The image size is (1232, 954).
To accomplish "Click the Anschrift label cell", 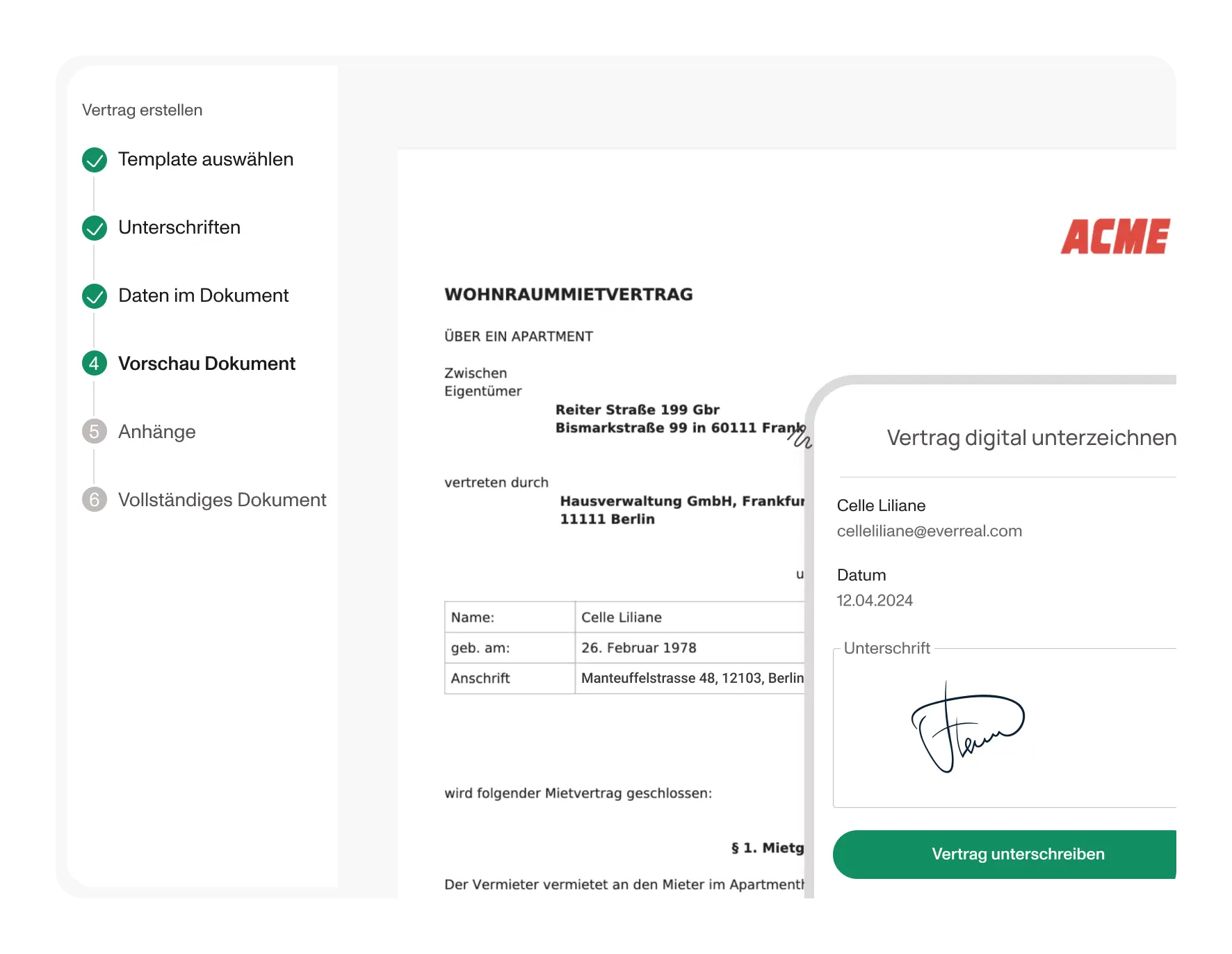I will point(510,679).
